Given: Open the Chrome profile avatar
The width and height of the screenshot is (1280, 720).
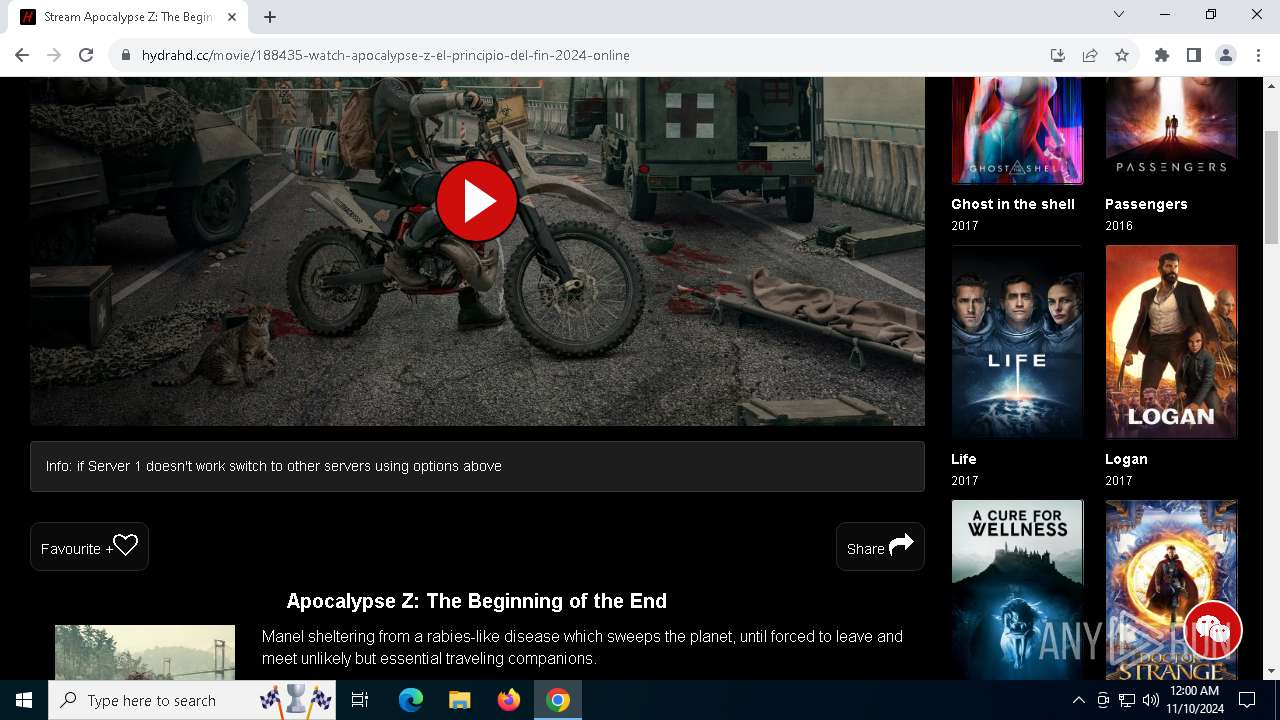Looking at the screenshot, I should point(1226,55).
